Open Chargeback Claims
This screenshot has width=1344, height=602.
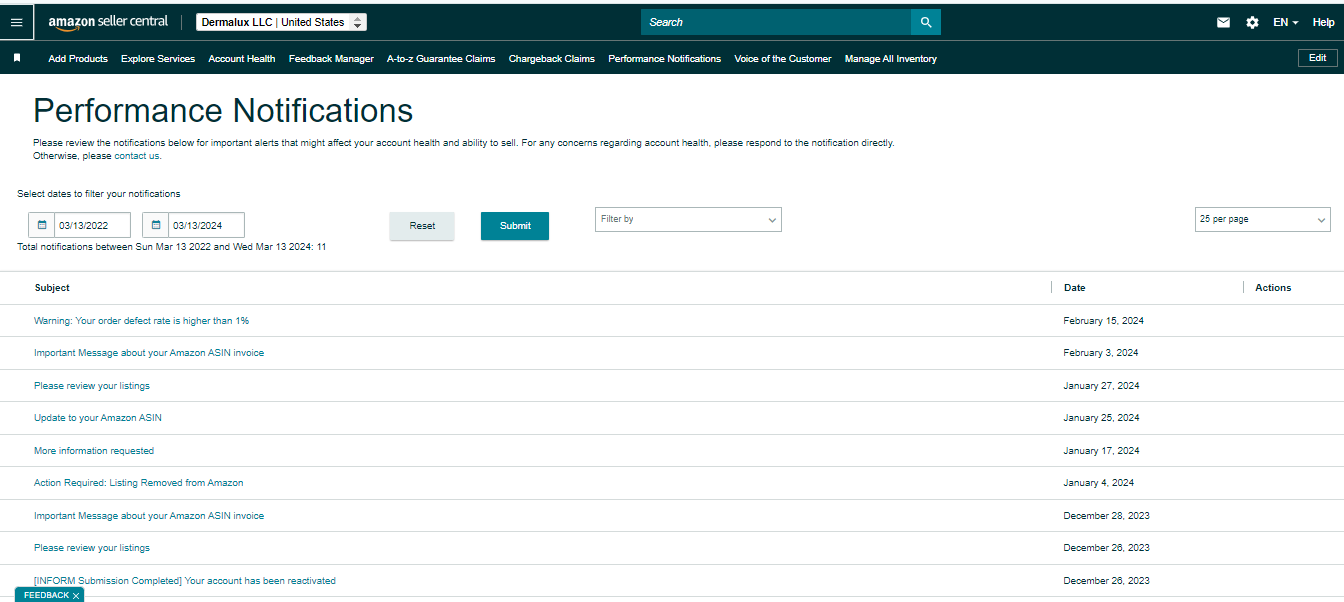(552, 59)
